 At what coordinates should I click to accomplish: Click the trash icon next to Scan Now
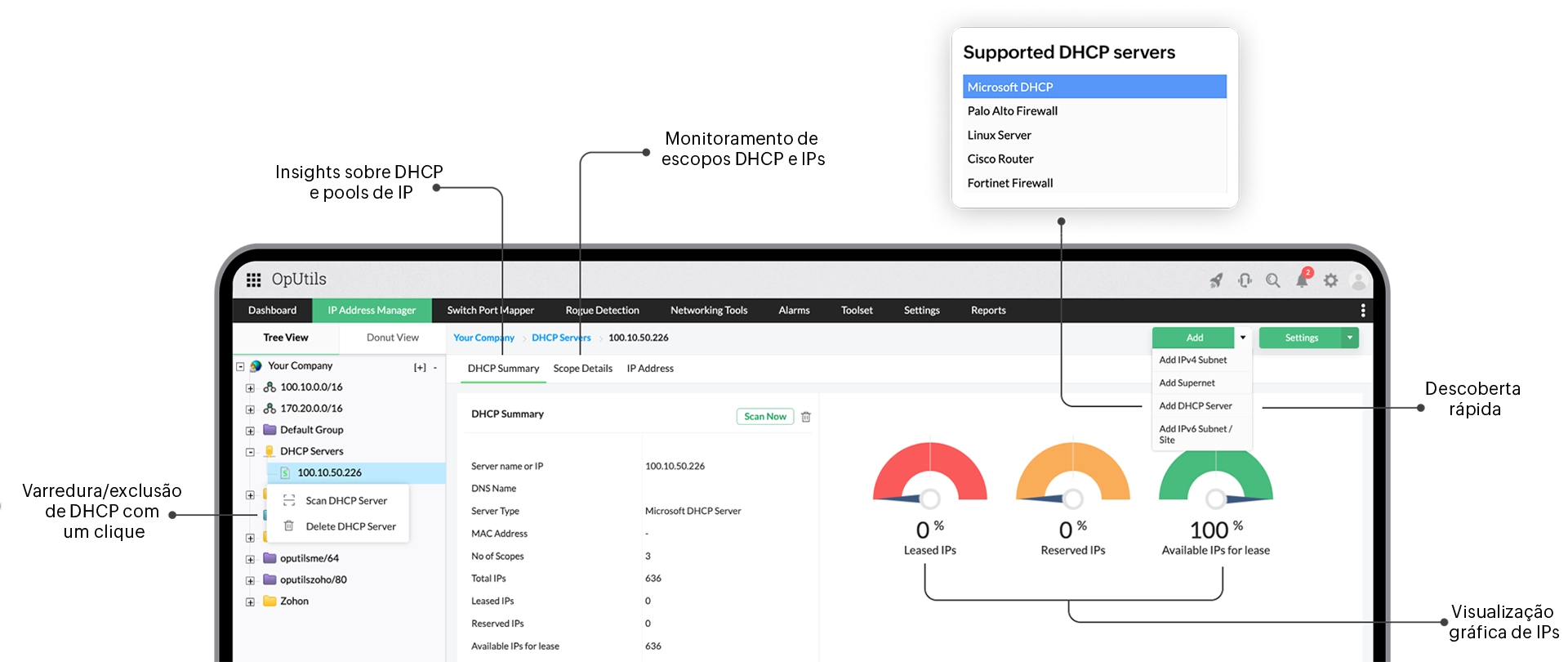(806, 417)
